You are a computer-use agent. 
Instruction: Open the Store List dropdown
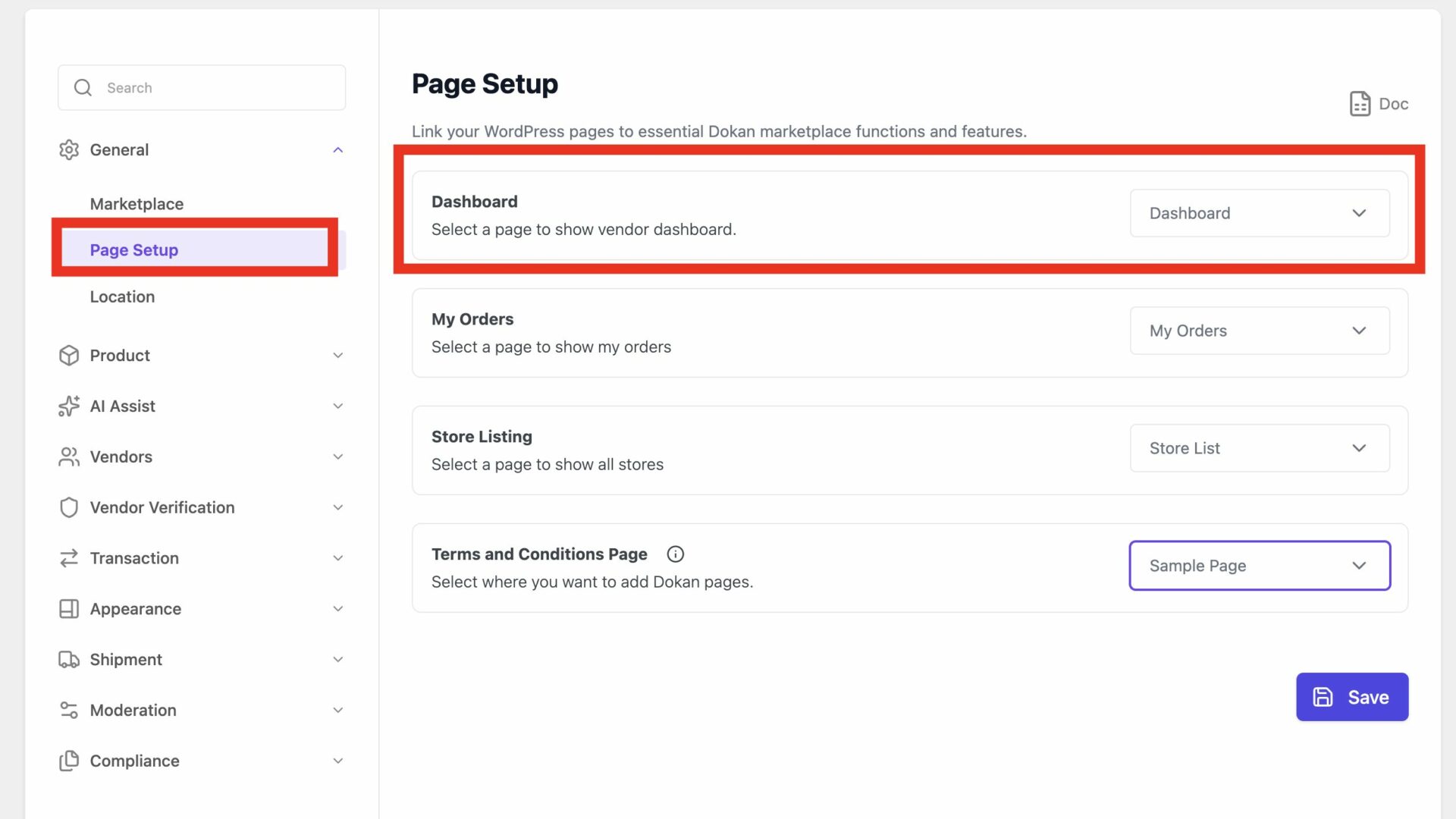[x=1259, y=447]
